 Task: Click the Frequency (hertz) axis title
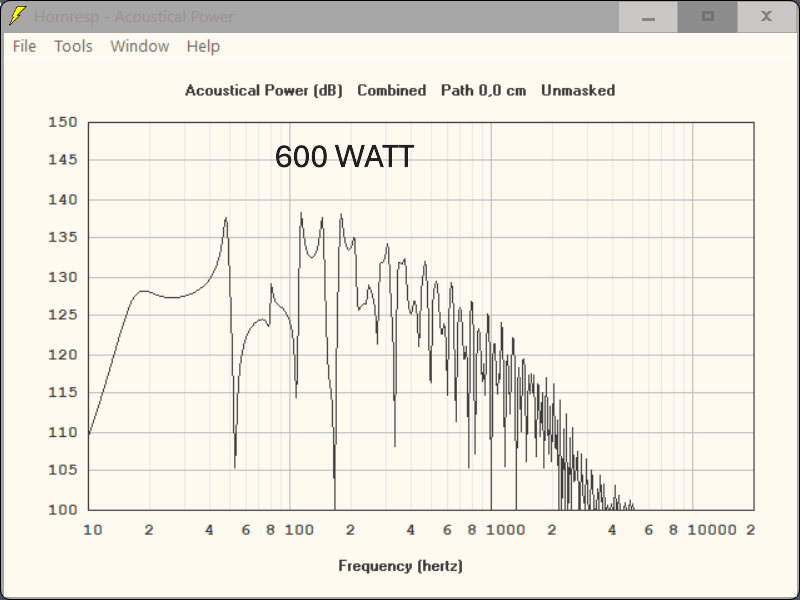[402, 565]
